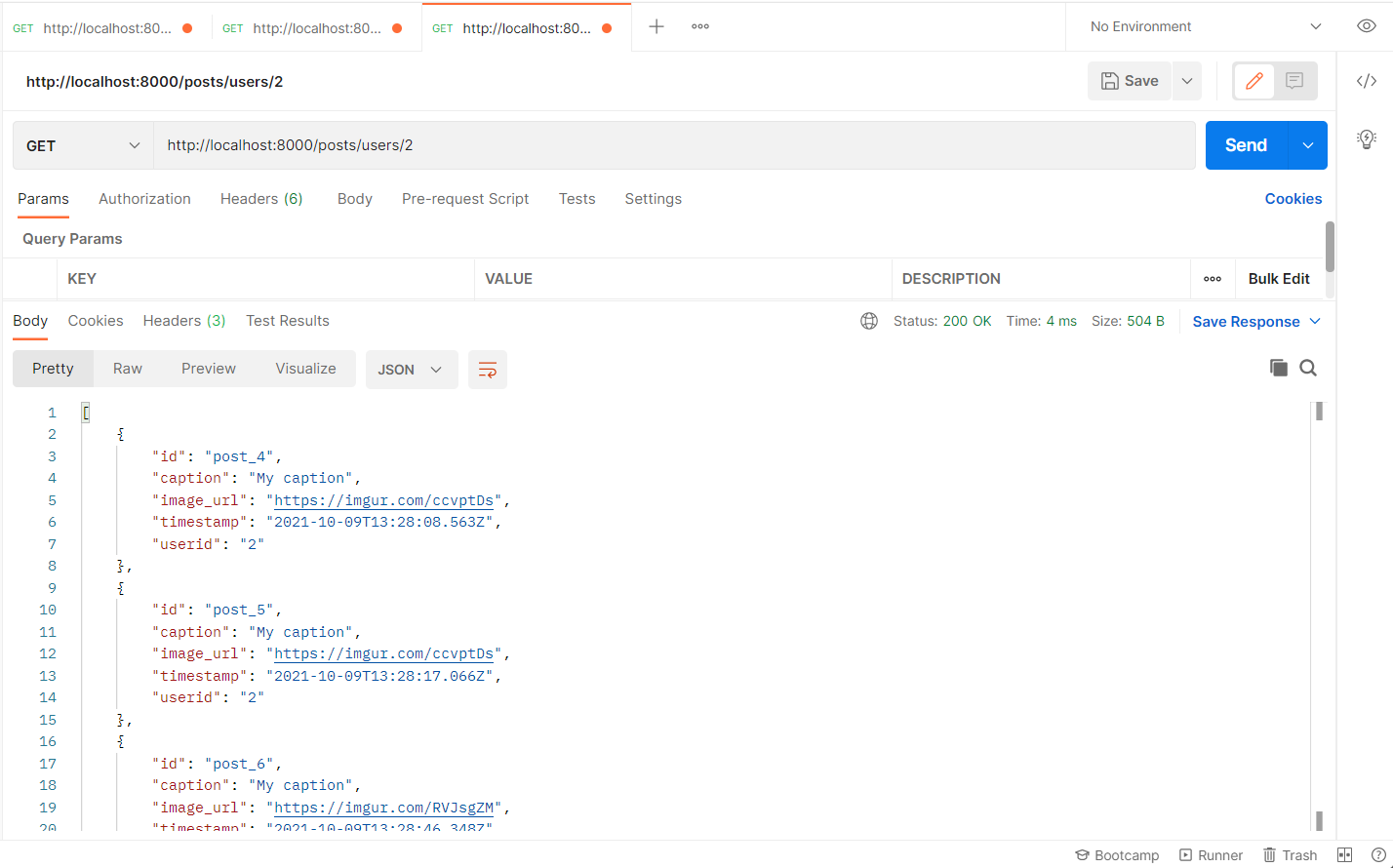This screenshot has height=868, width=1393.
Task: Open the tab options ellipsis menu
Action: pyautogui.click(x=700, y=26)
